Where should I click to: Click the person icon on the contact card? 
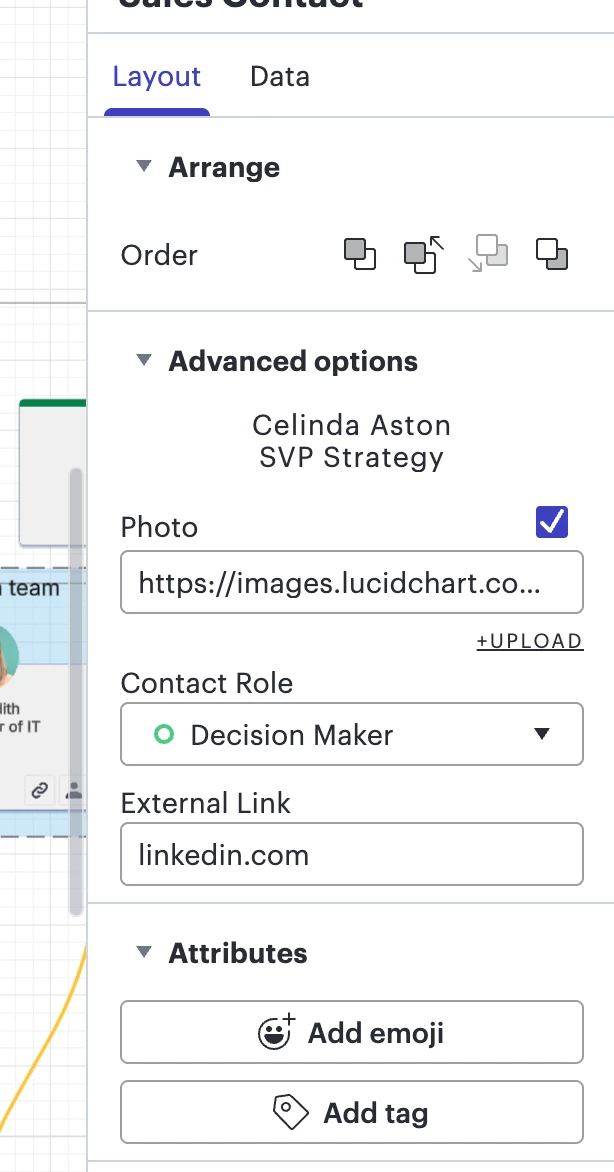click(74, 790)
